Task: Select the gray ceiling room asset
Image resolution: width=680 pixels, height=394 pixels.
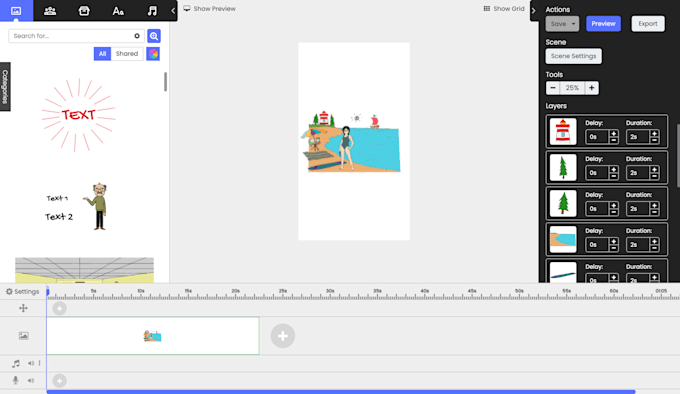Action: coord(84,270)
